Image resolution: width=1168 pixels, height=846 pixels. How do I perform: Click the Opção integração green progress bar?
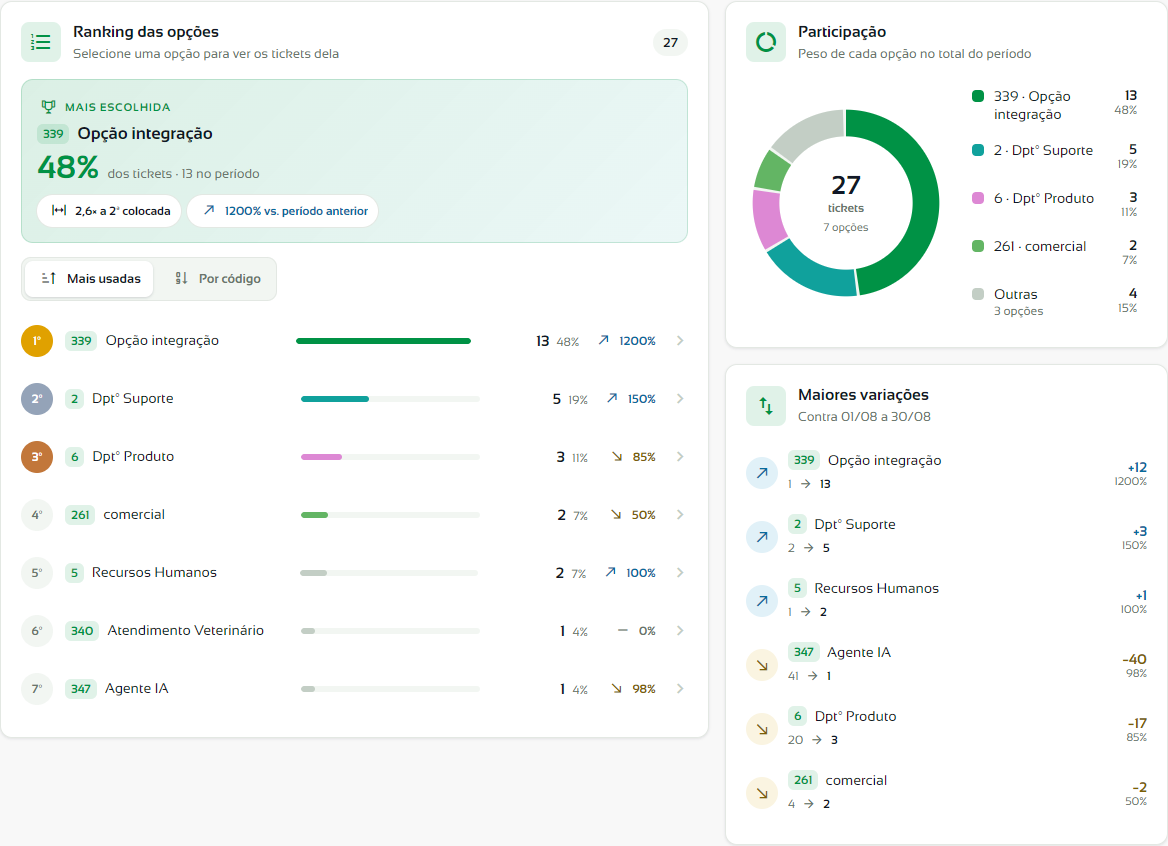383,341
